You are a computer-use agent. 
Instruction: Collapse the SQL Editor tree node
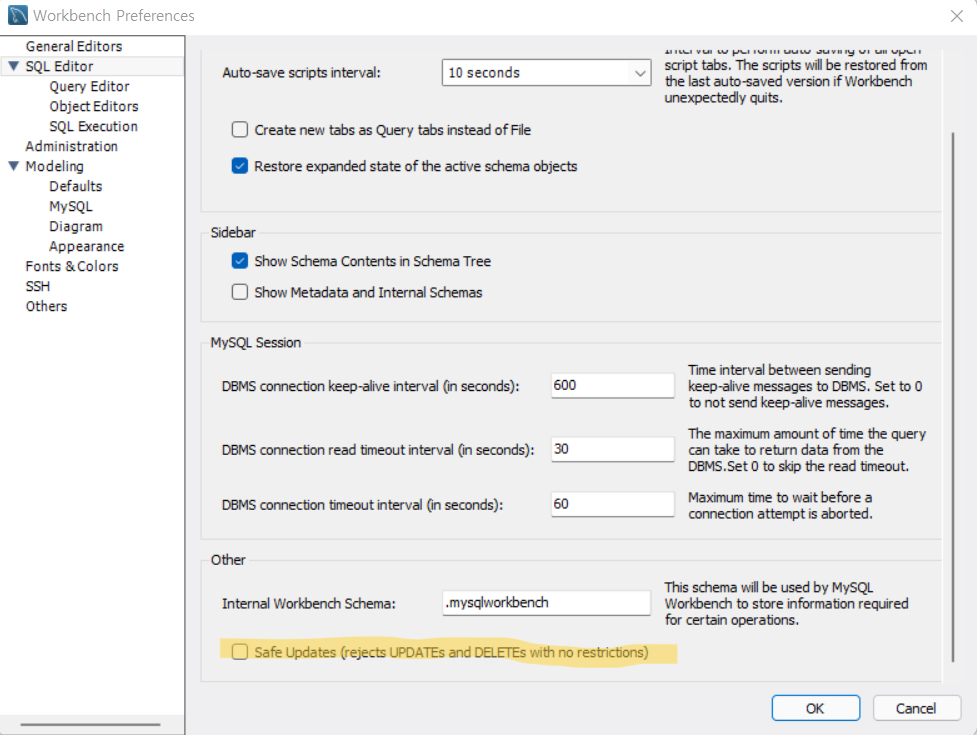pos(13,66)
